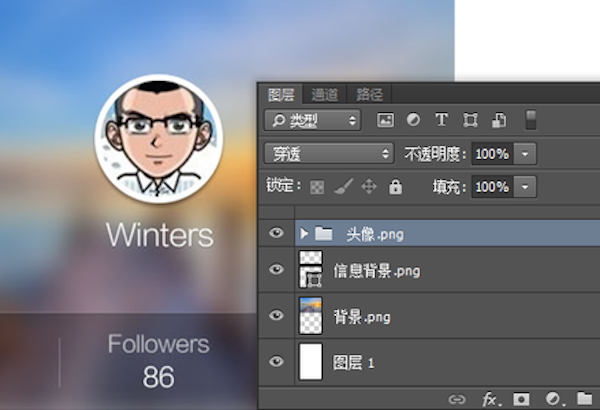Viewport: 600px width, 410px height.
Task: Lock transparent pixels checkerboard icon
Action: 317,187
